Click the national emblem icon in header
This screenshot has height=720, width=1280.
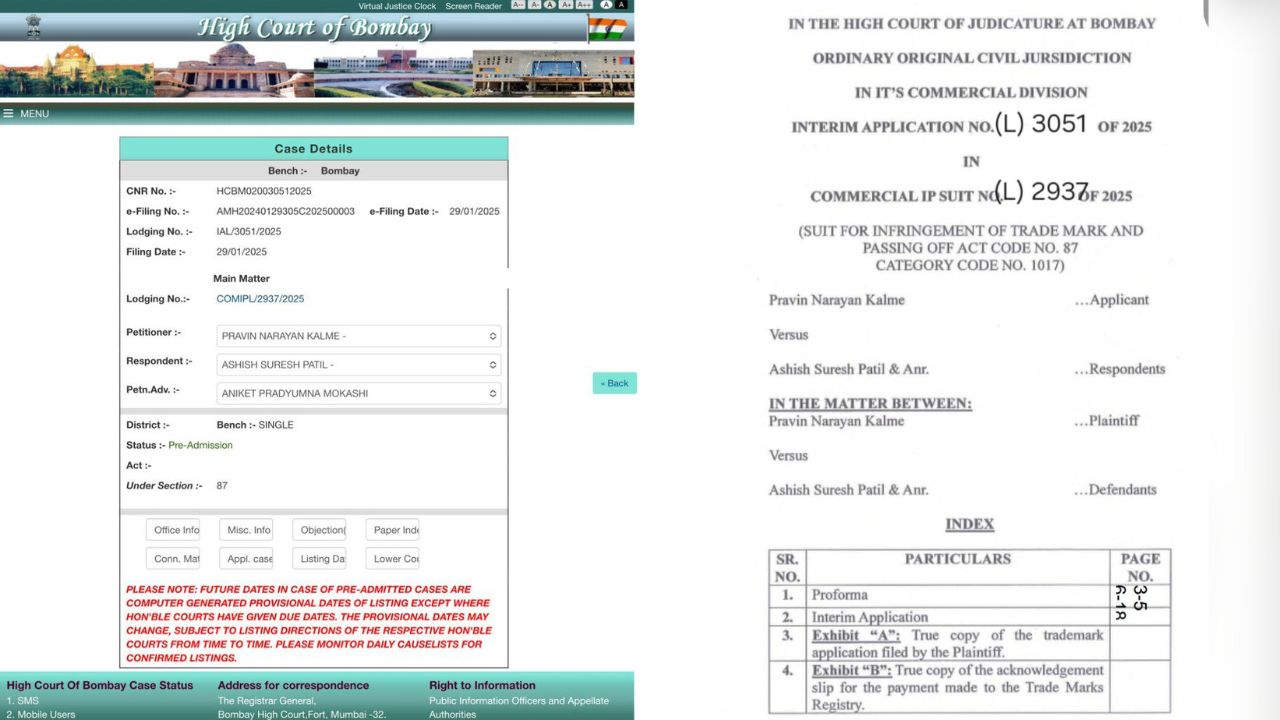[34, 27]
